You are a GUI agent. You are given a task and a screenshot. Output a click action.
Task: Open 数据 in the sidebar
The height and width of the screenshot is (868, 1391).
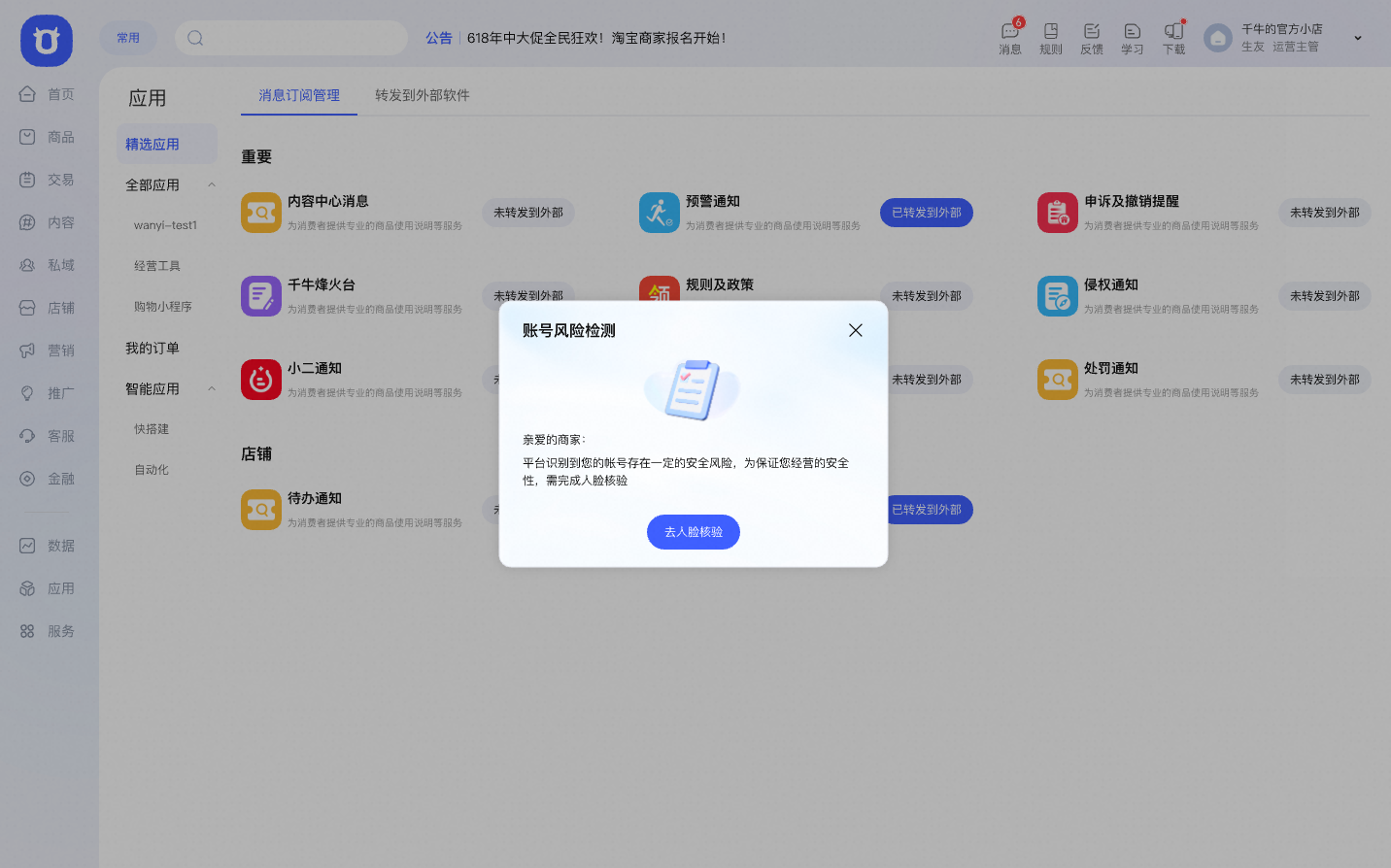click(48, 546)
